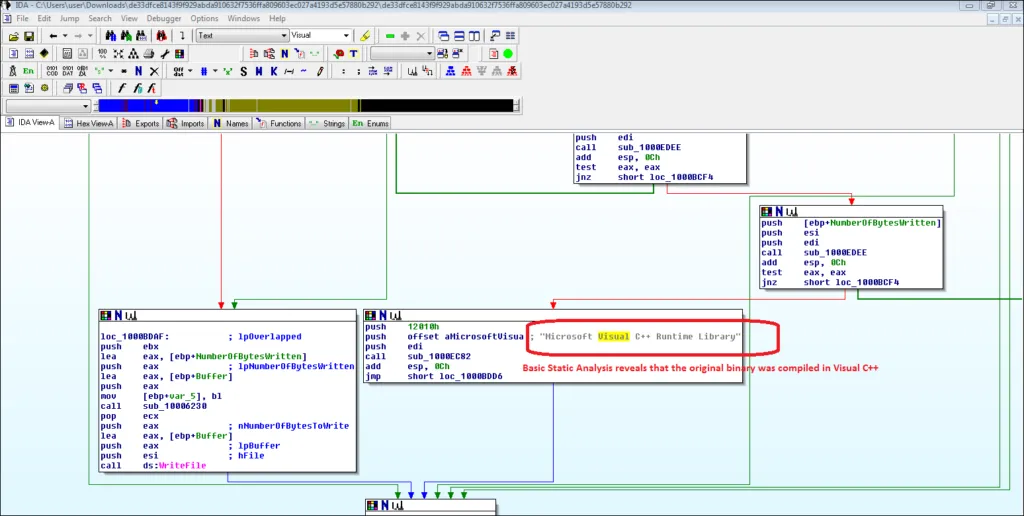Viewport: 1024px width, 516px height.
Task: Switch to the Functions tab
Action: pos(279,123)
